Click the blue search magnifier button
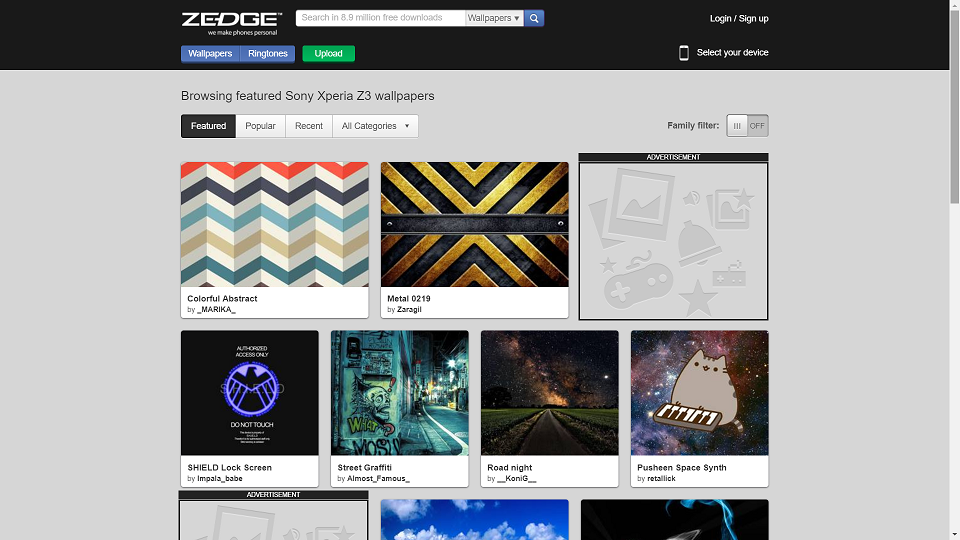The height and width of the screenshot is (540, 960). click(534, 18)
